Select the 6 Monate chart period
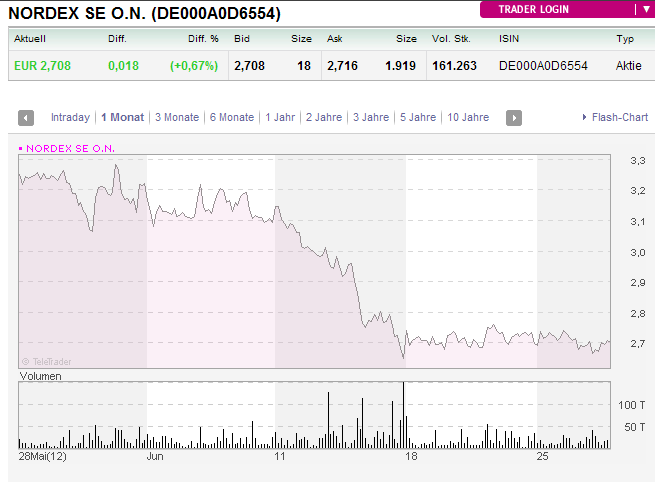 tap(232, 118)
